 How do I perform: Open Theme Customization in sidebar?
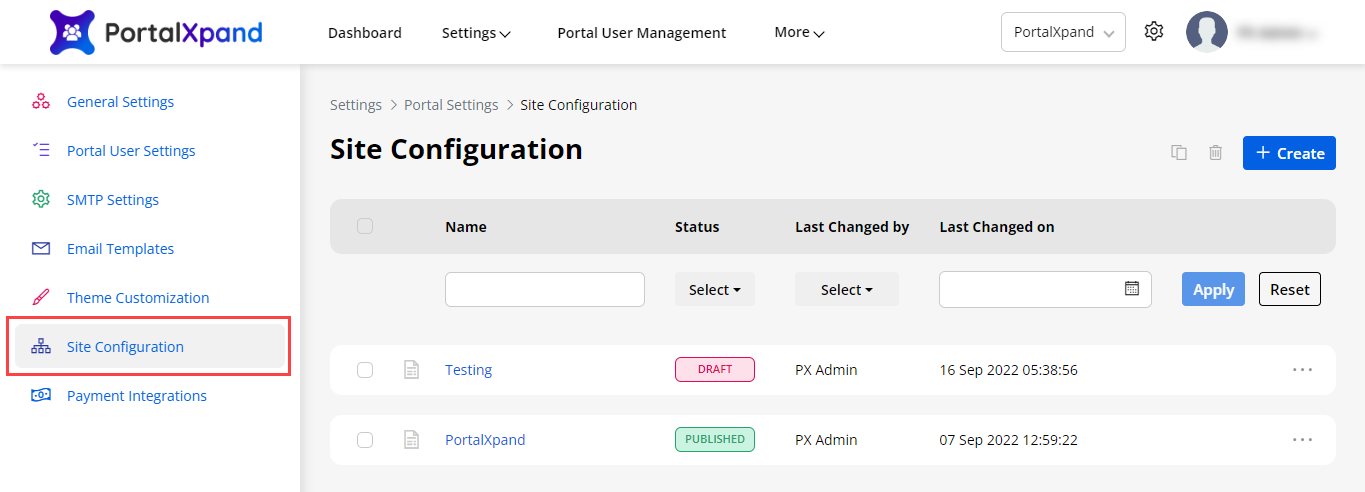[x=138, y=298]
